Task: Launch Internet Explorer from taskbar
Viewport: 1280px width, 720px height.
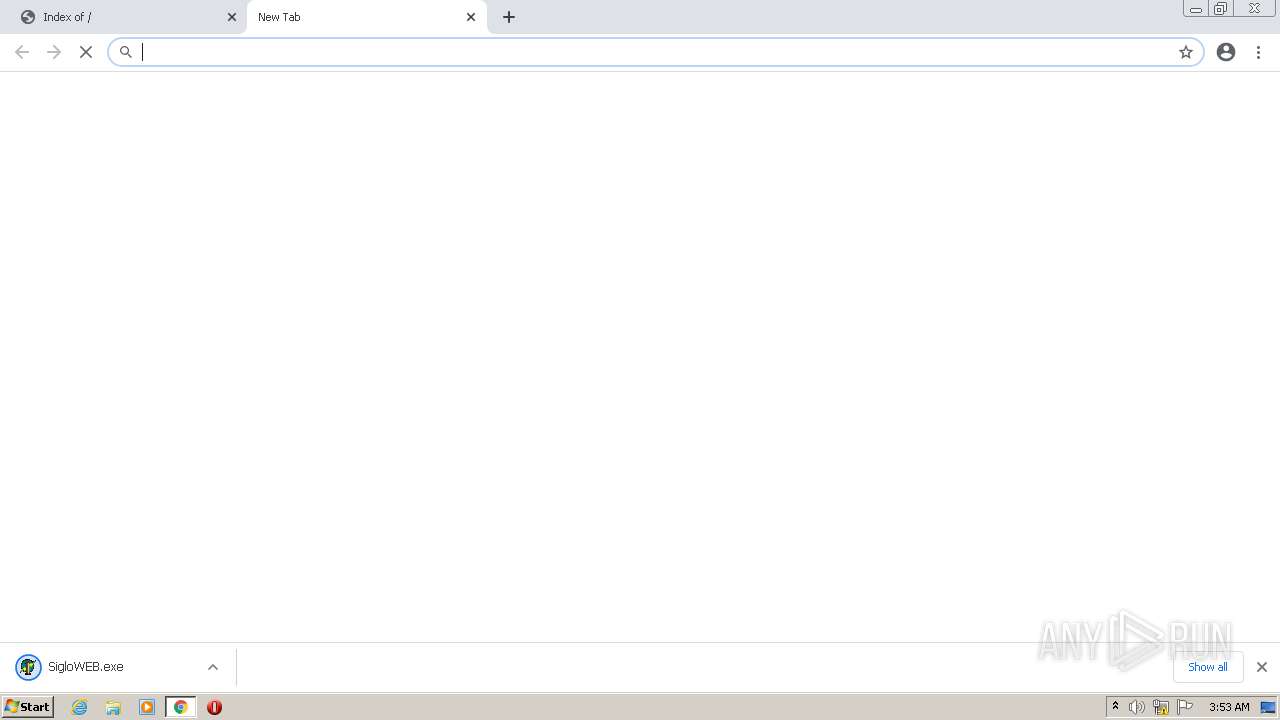Action: pyautogui.click(x=80, y=707)
